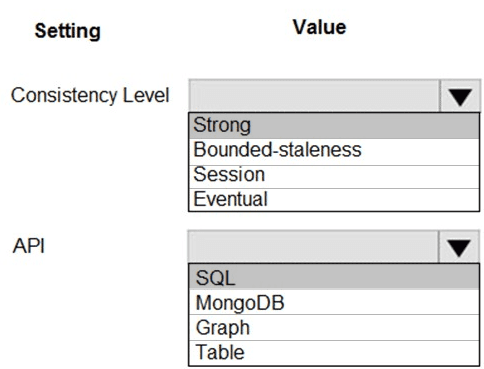Open the Consistency Level dropdown arrow
Image resolution: width=484 pixels, height=369 pixels.
pos(460,96)
